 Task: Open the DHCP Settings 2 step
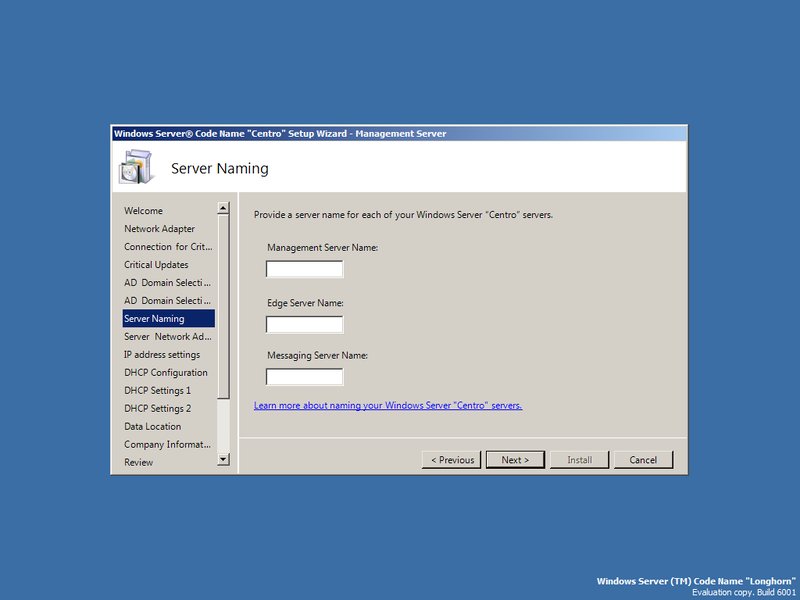click(161, 408)
